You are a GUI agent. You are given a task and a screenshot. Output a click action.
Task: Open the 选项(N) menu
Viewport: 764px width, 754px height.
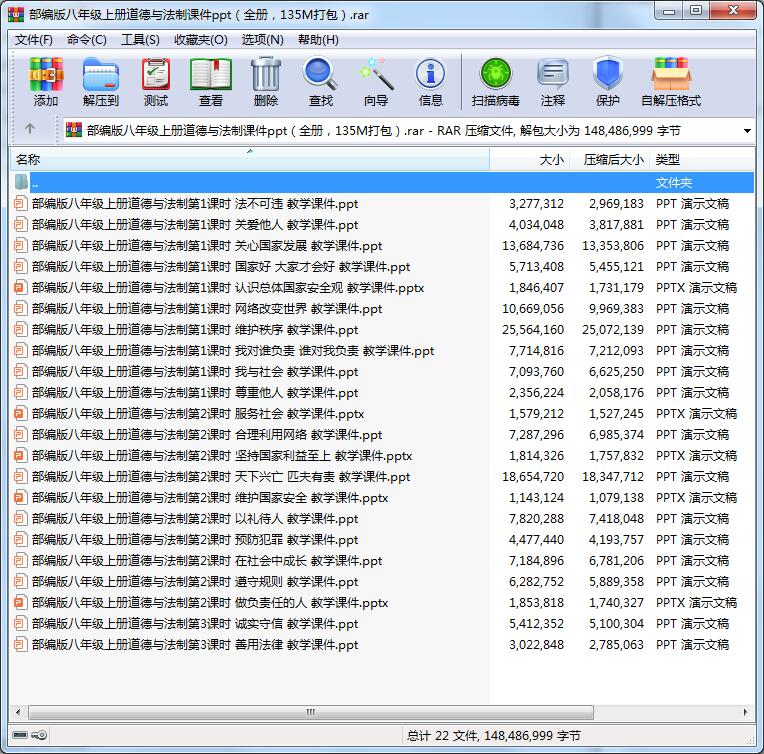[262, 39]
